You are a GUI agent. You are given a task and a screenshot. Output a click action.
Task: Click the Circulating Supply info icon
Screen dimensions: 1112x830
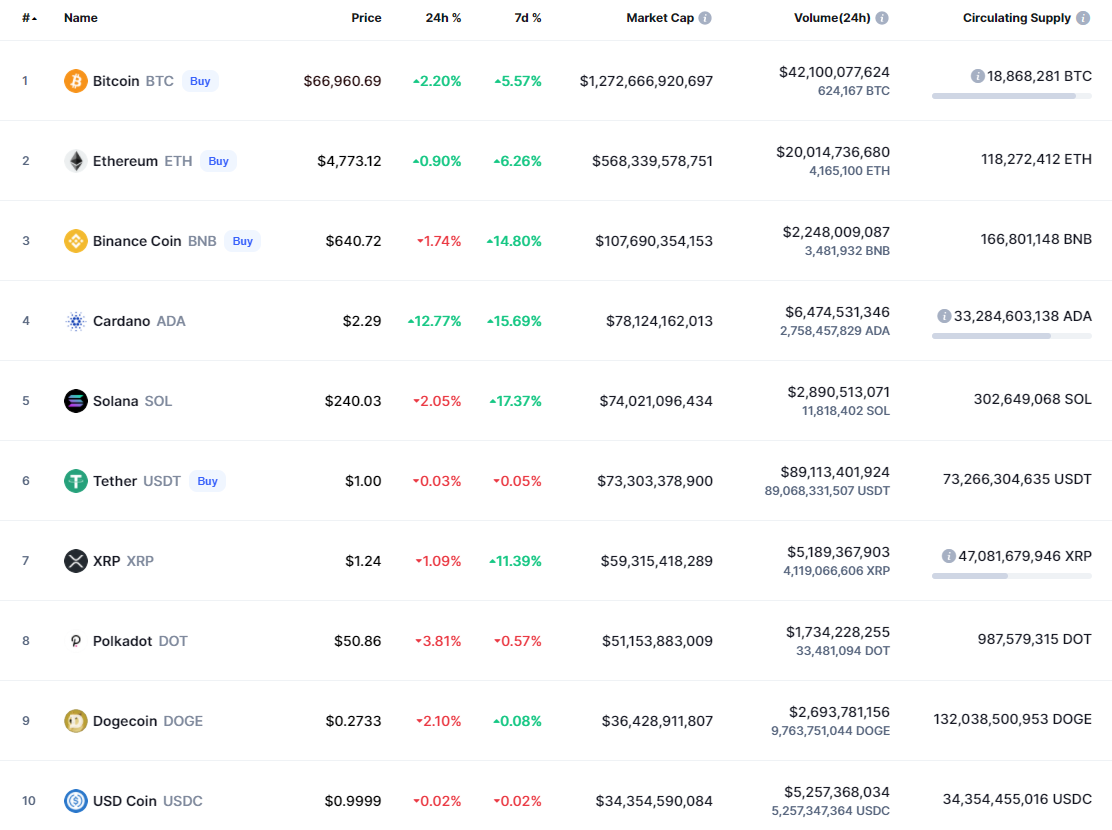pyautogui.click(x=1082, y=18)
